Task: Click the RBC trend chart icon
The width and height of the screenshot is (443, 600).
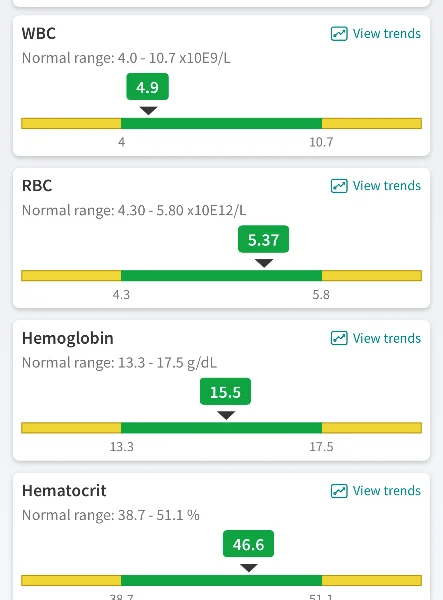Action: (339, 186)
